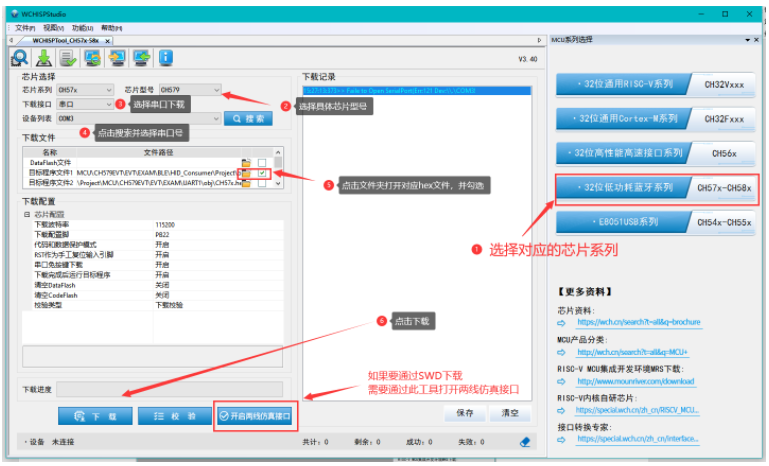
Task: Click the 保存 log button
Action: [465, 413]
